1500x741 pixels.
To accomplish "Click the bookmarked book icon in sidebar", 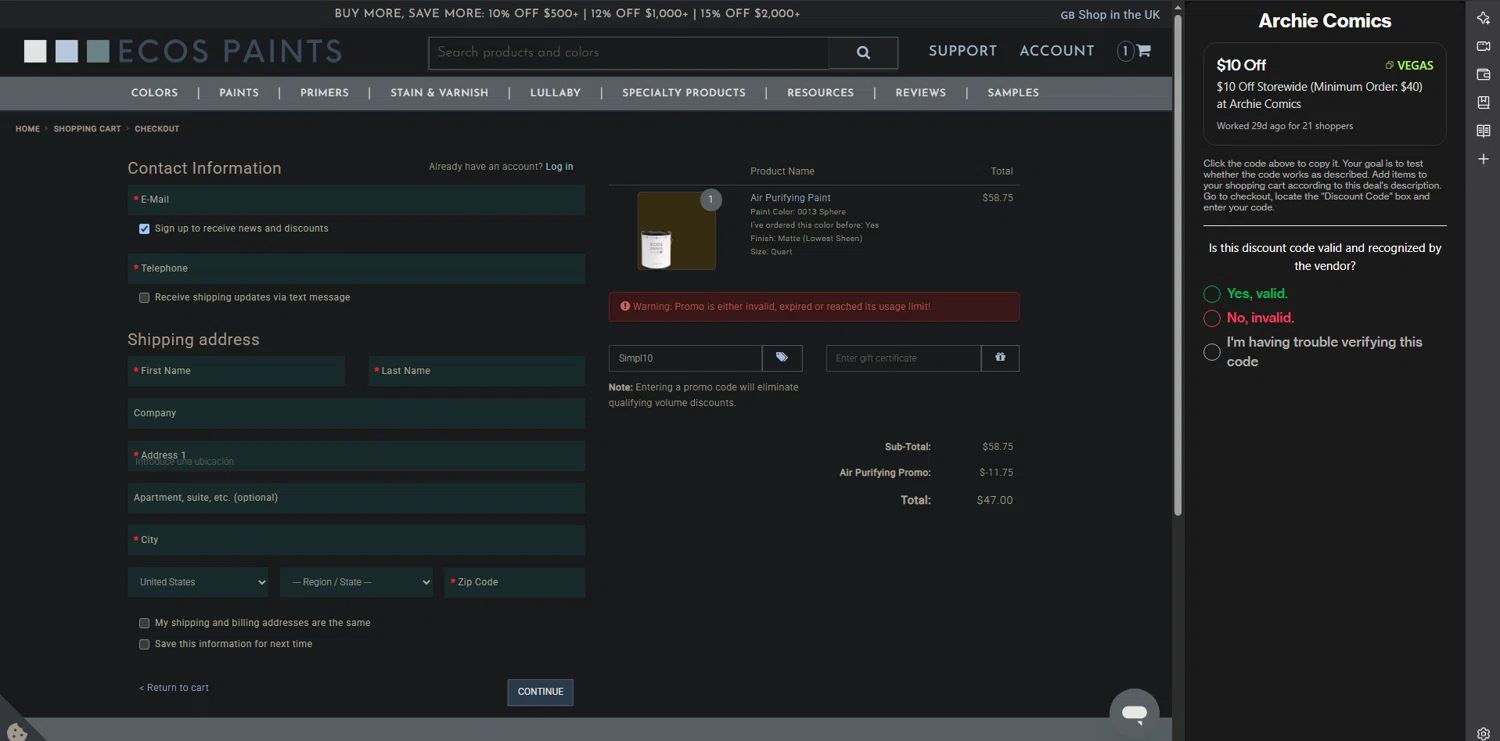I will (1483, 102).
